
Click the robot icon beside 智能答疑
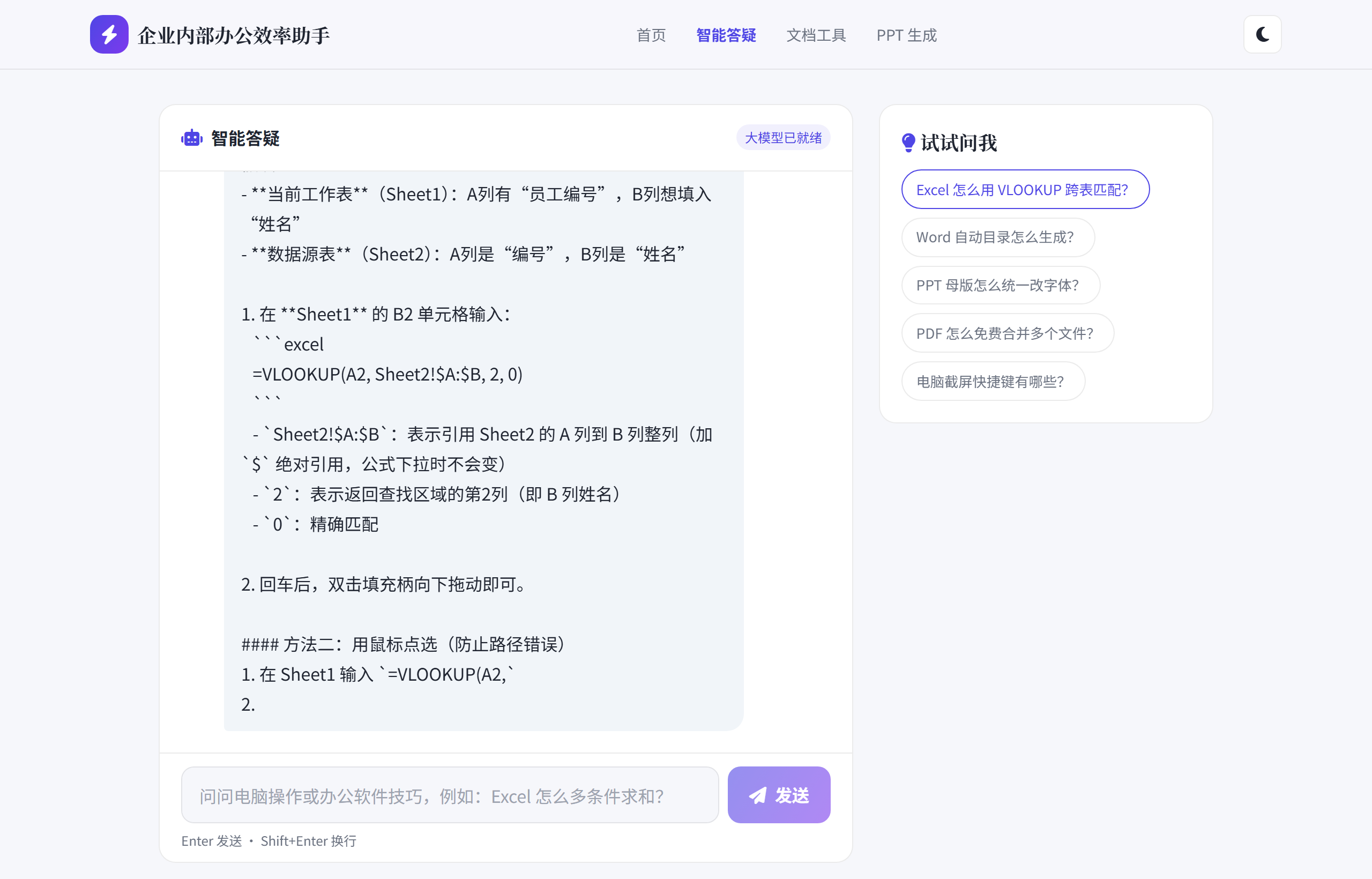[192, 138]
